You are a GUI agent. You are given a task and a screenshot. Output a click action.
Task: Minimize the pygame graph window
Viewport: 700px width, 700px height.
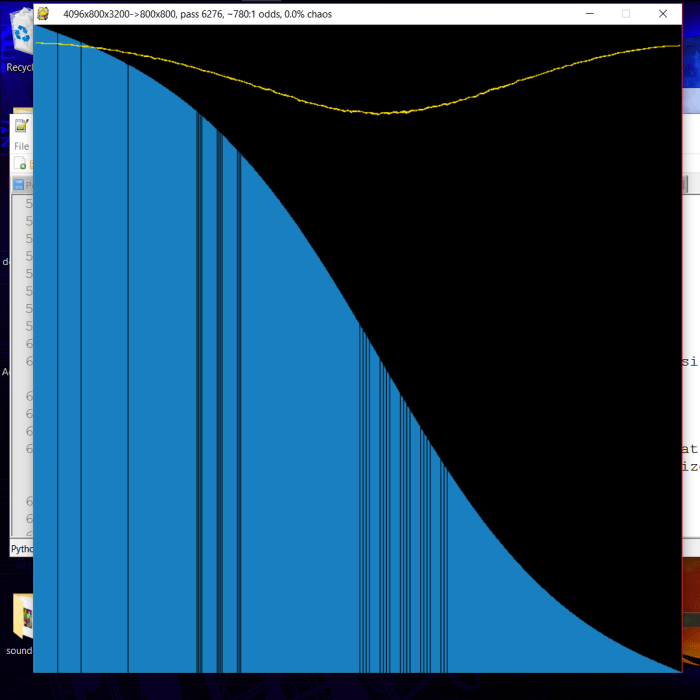(590, 14)
